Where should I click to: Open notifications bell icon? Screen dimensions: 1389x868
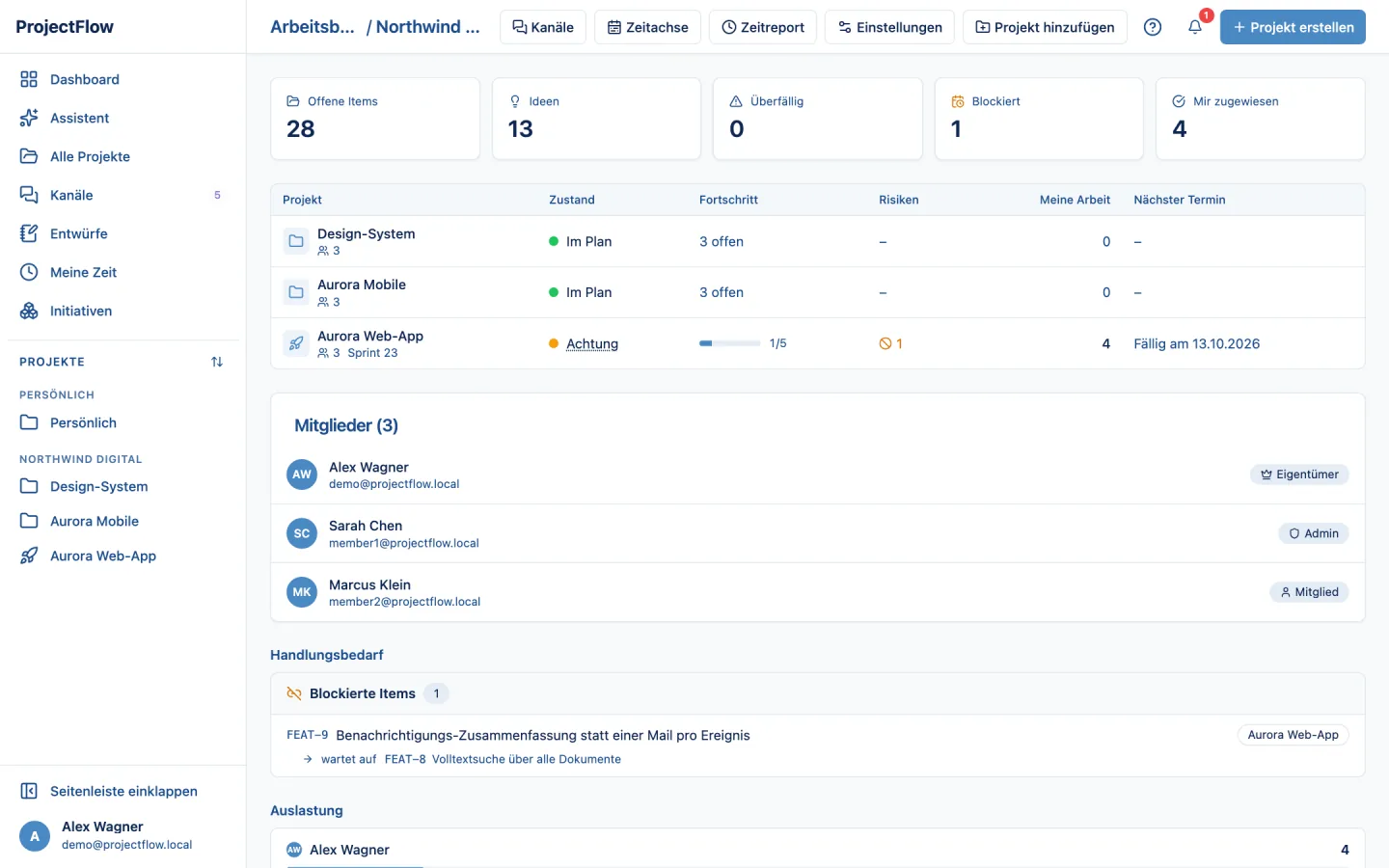tap(1195, 27)
